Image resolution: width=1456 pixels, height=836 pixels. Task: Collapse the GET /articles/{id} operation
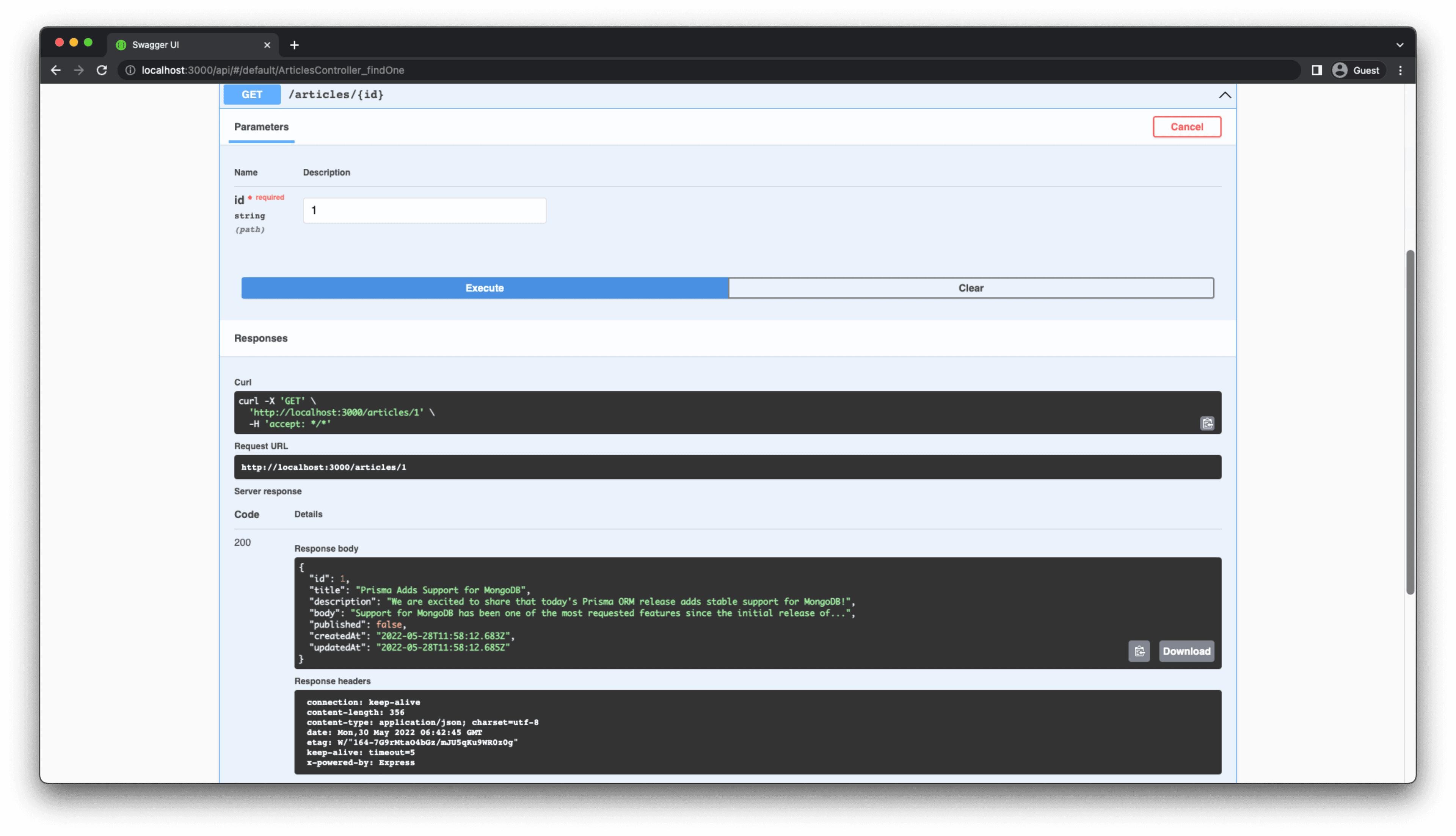[1225, 95]
